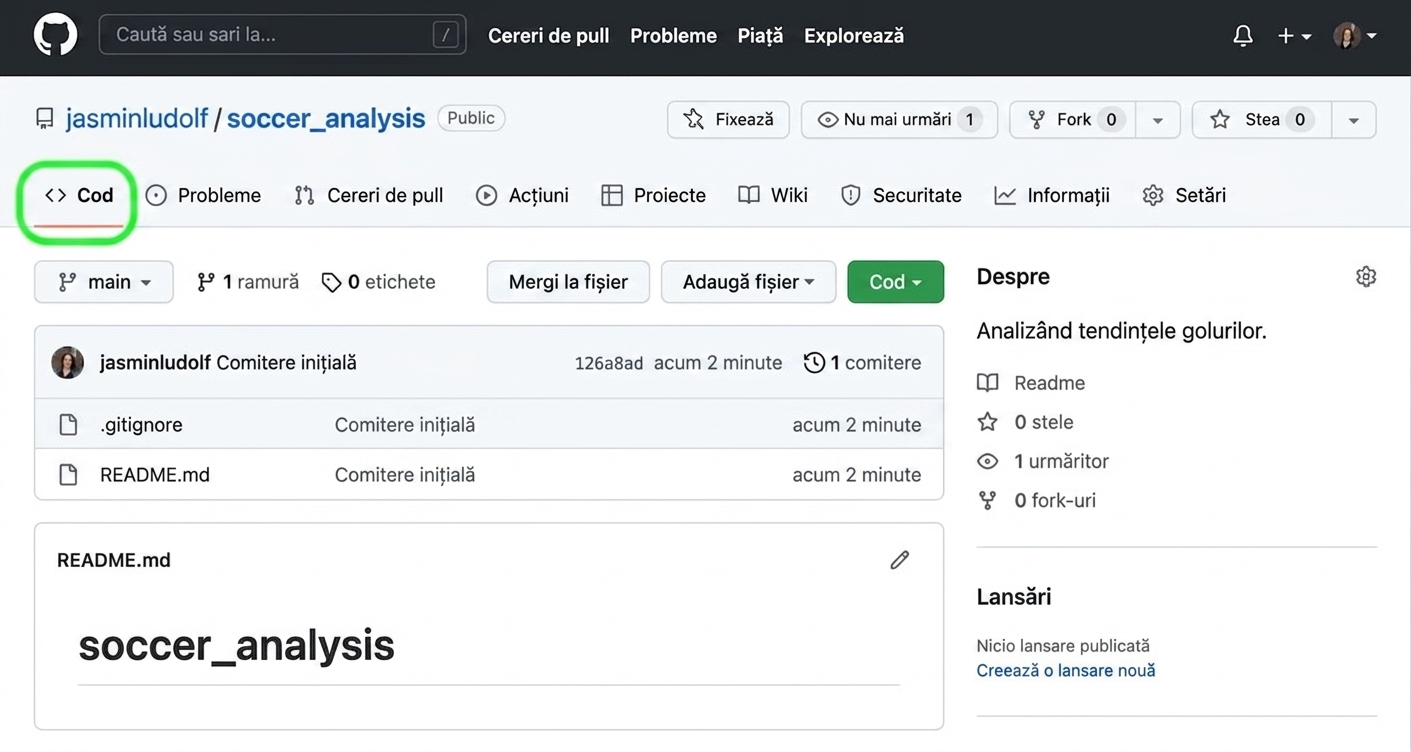
Task: View branches via '1 ramură'
Action: [248, 282]
